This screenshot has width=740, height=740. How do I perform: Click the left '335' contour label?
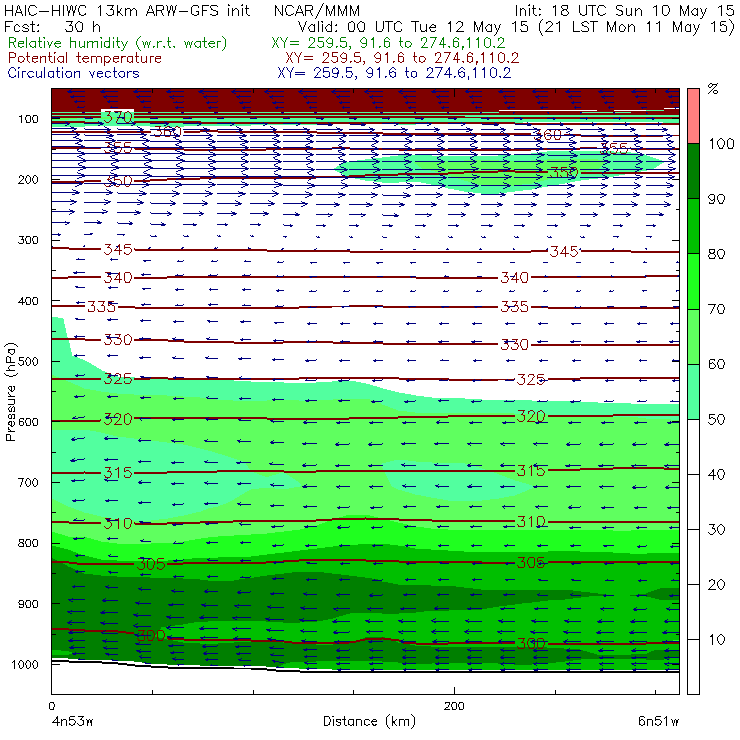[101, 307]
